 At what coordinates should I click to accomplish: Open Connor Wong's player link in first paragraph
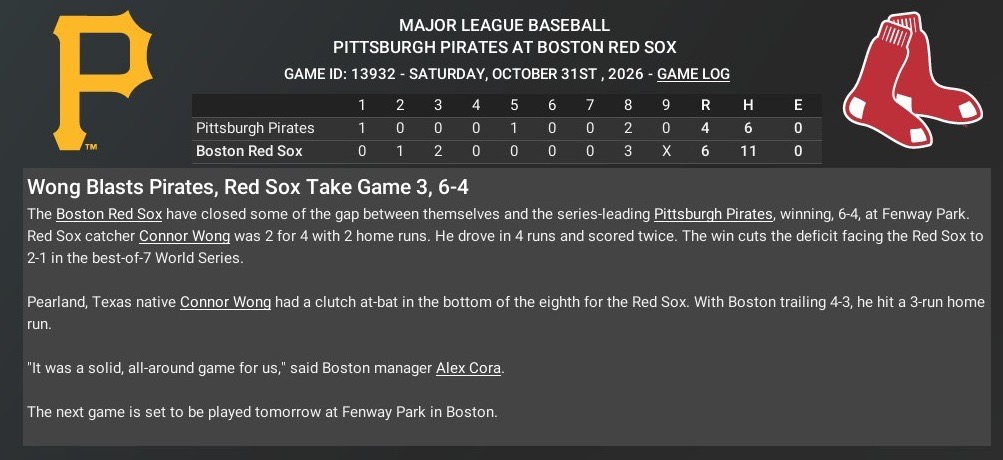(184, 236)
